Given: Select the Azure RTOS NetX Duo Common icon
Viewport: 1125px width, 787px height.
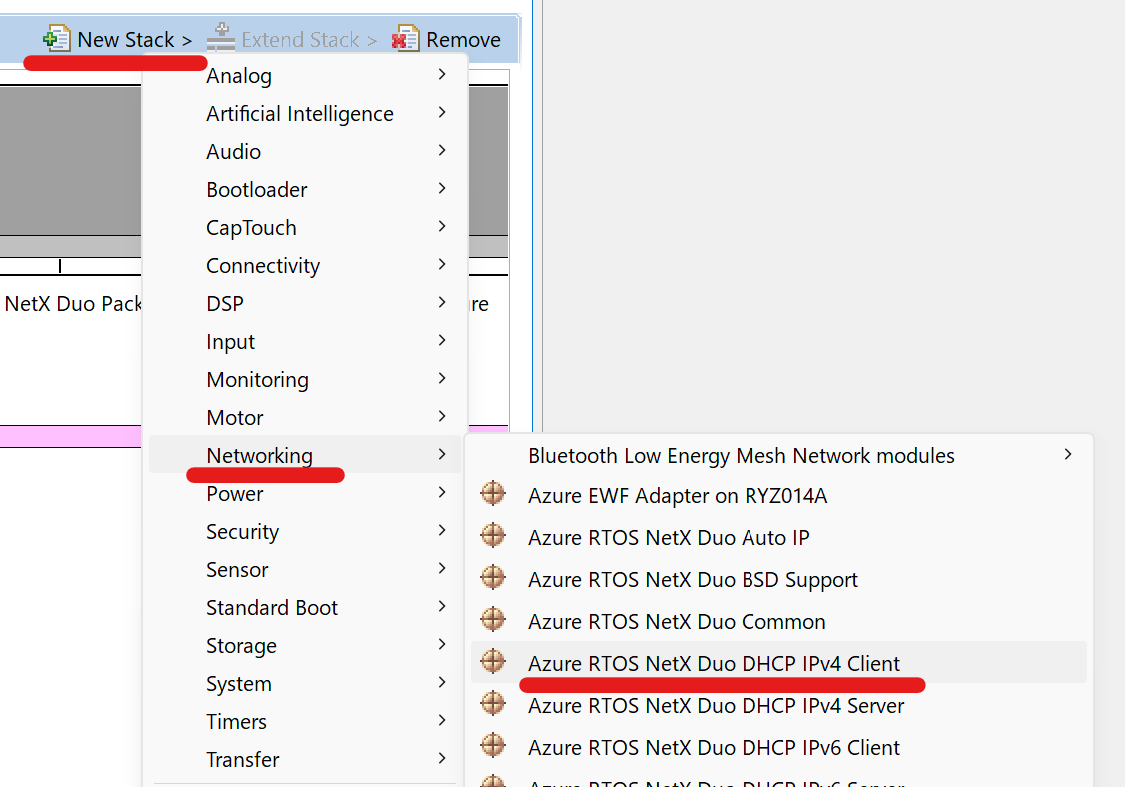Looking at the screenshot, I should click(x=493, y=619).
